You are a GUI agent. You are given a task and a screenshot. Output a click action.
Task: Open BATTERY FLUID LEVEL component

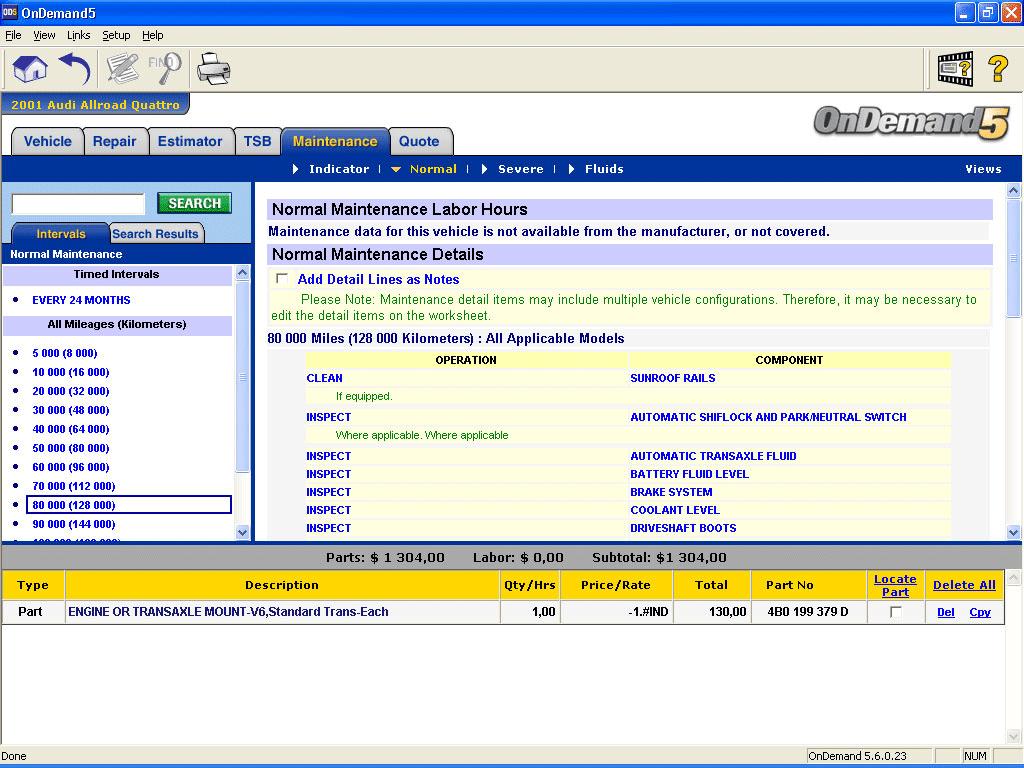click(690, 474)
